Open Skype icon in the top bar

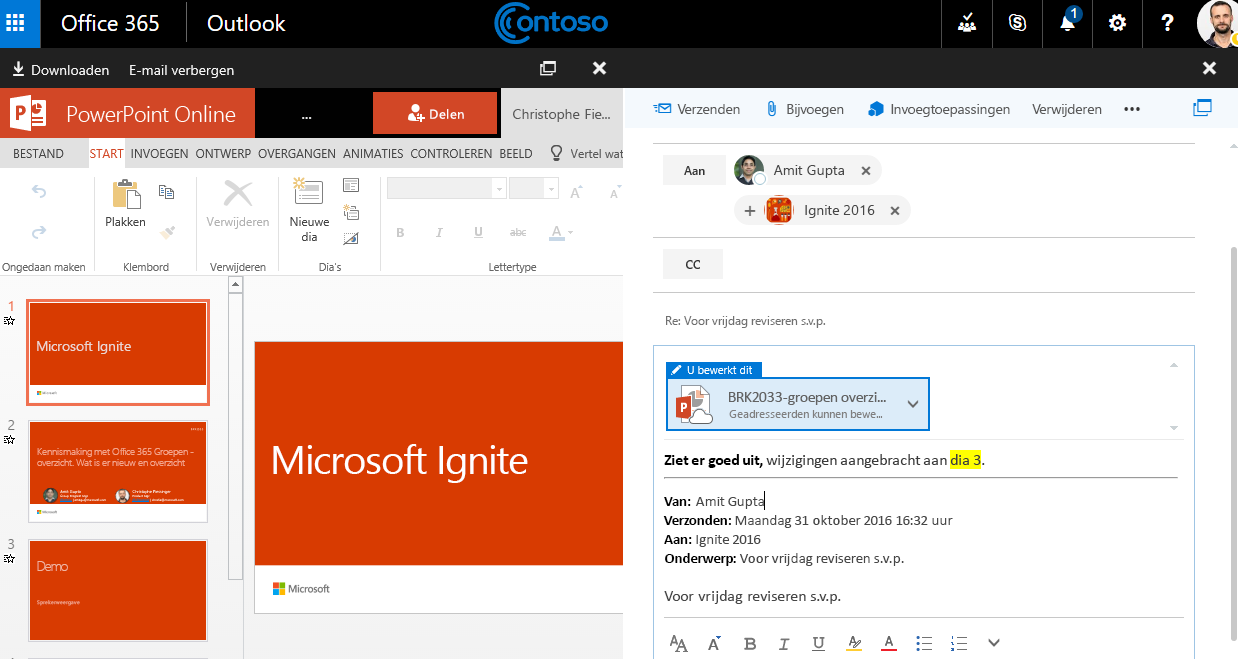pyautogui.click(x=1018, y=24)
